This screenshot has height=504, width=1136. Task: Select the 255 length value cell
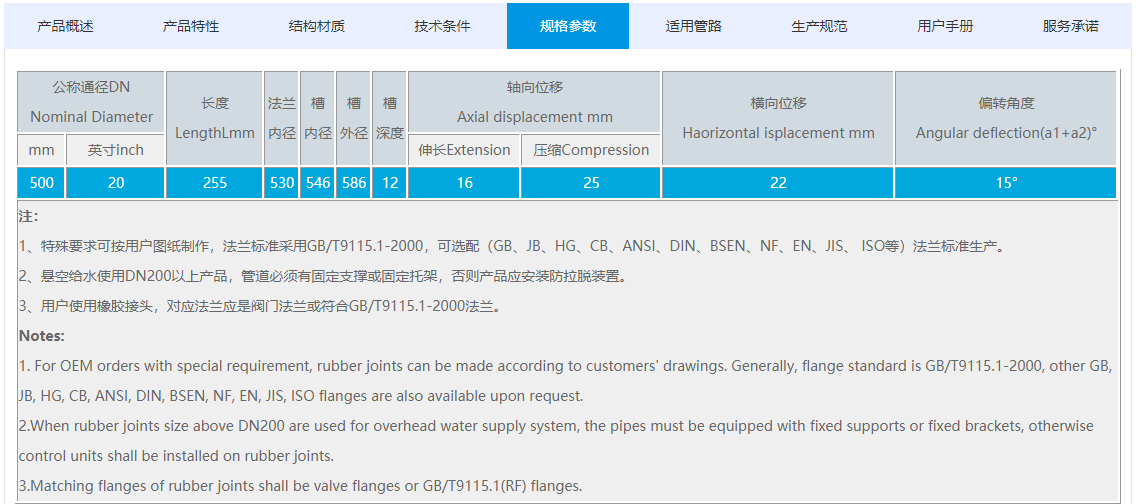point(215,182)
